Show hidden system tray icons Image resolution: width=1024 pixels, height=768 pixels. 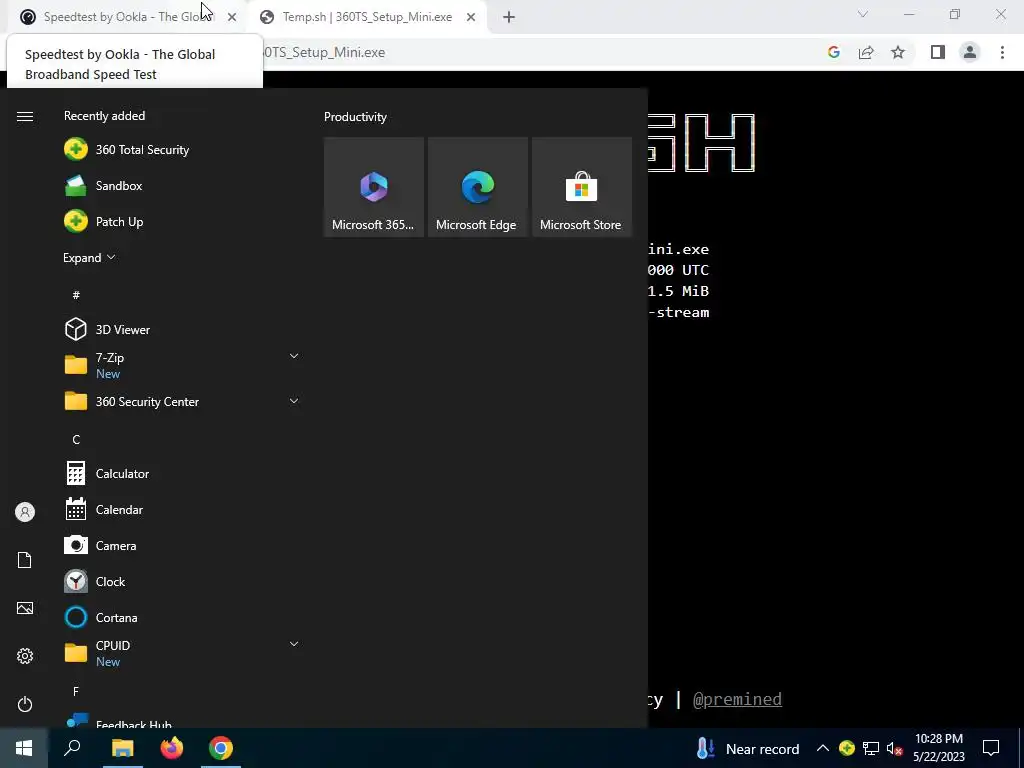click(x=823, y=748)
